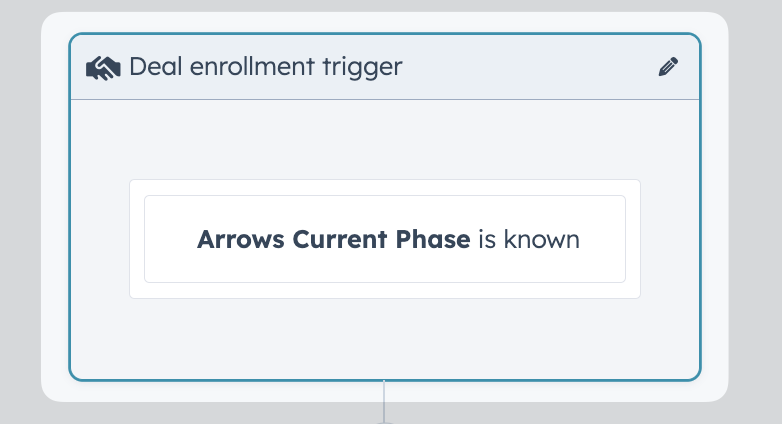Viewport: 782px width, 424px height.
Task: Click empty header bar beside trigger title
Action: [529, 67]
